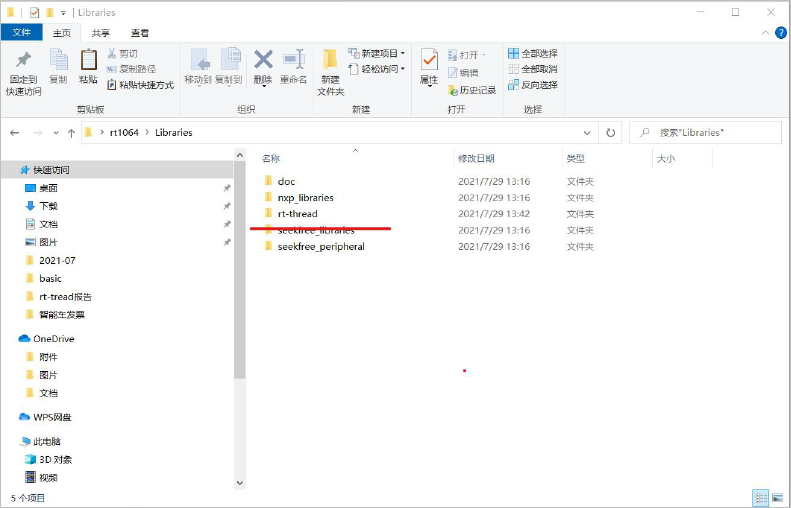Expand the Open (打开) dropdown

[467, 54]
